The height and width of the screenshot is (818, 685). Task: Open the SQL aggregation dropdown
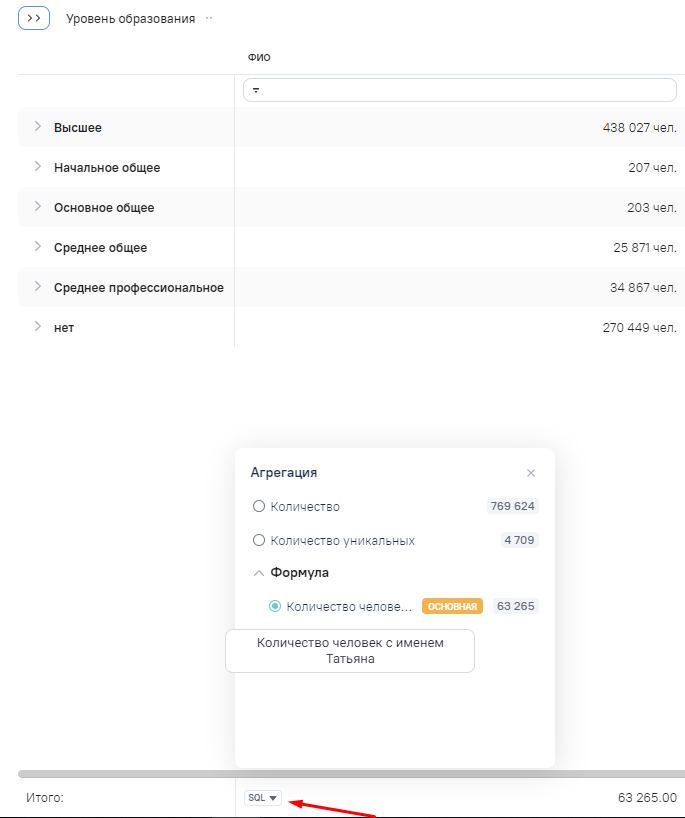[x=263, y=798]
